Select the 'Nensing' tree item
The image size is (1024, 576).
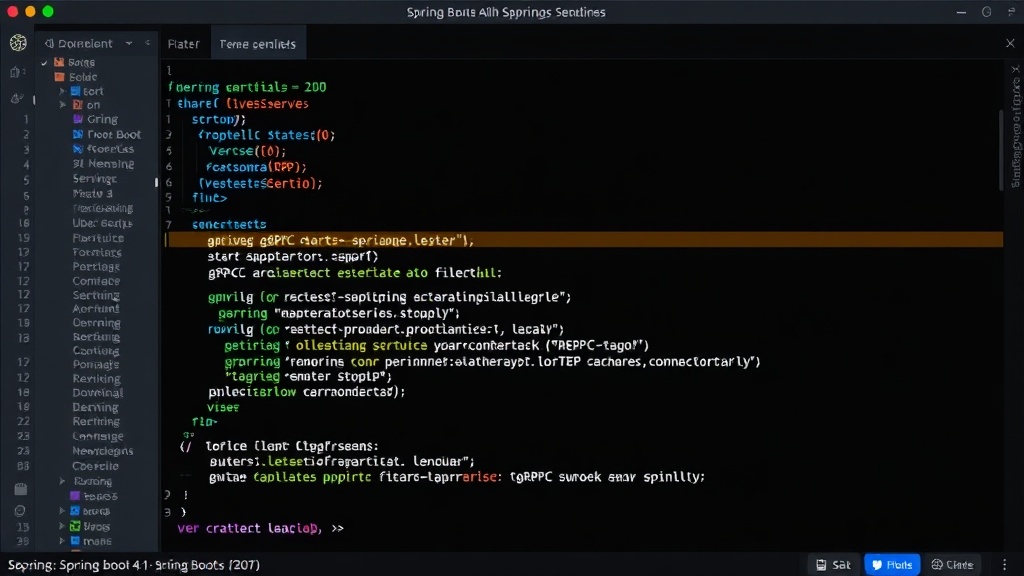tap(103, 164)
